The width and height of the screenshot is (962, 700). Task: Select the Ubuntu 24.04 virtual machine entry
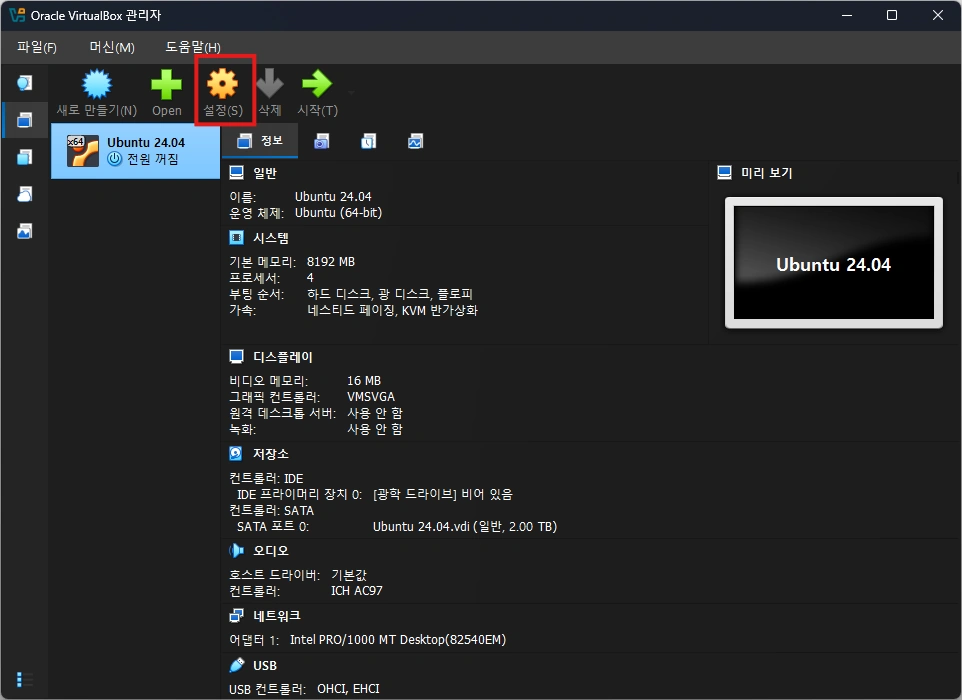click(136, 151)
